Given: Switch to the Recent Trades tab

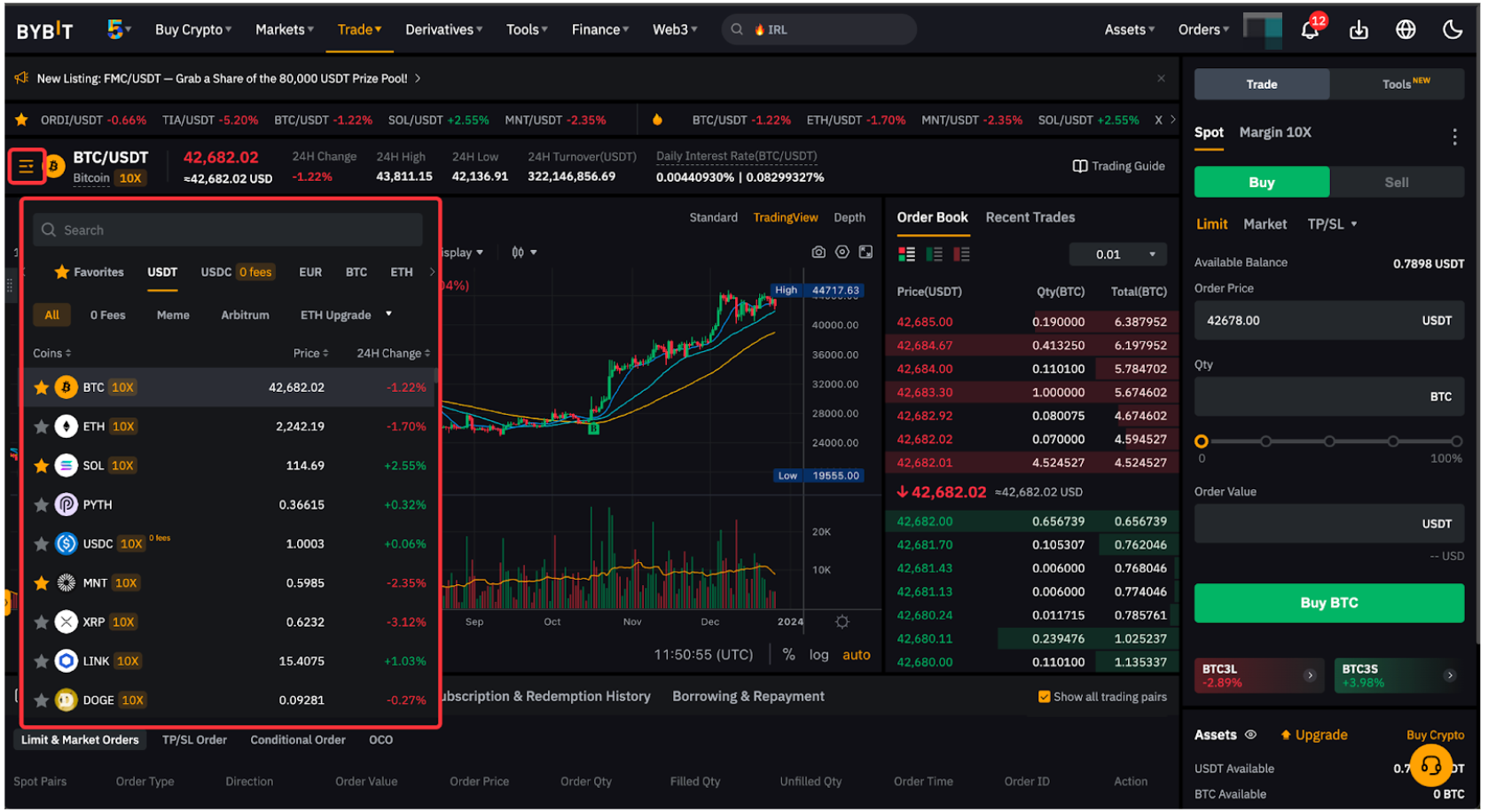Looking at the screenshot, I should click(1030, 217).
